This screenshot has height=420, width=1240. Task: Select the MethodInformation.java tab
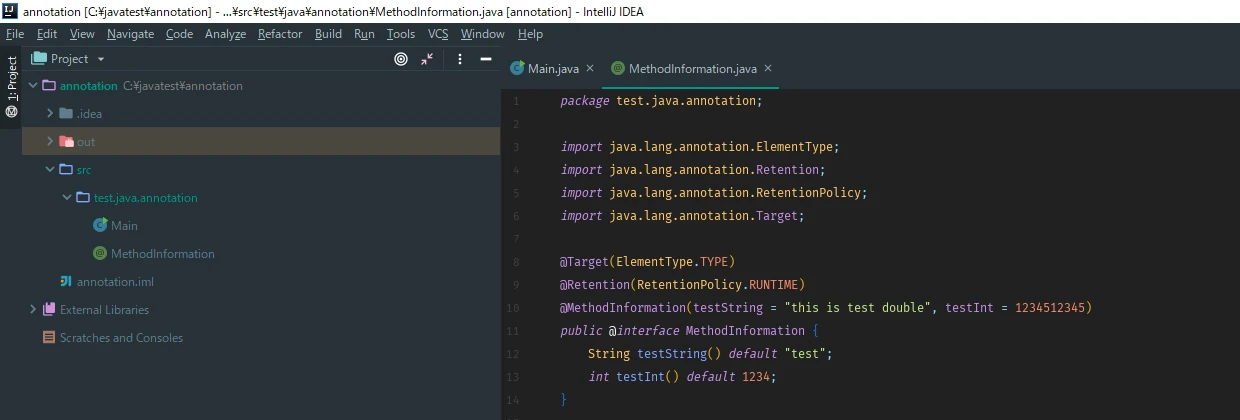tap(692, 69)
